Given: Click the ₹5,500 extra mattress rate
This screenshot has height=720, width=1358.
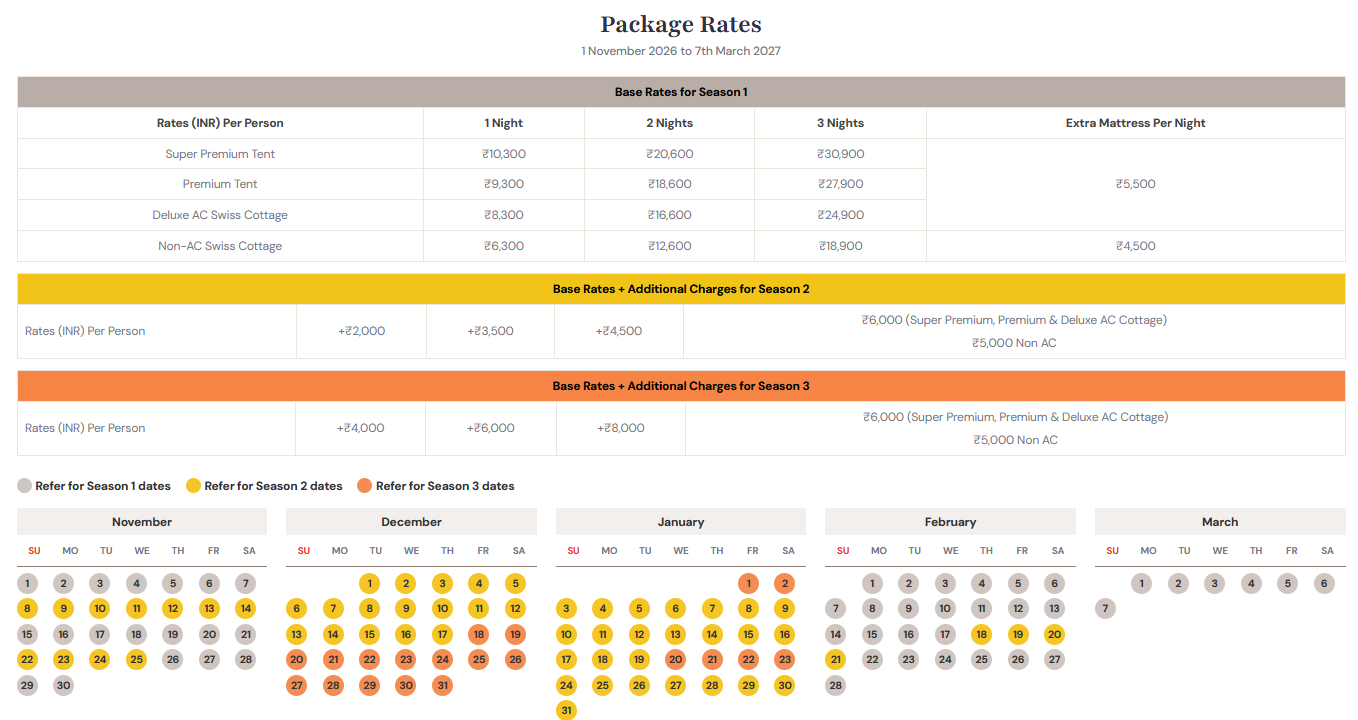Looking at the screenshot, I should click(1136, 184).
